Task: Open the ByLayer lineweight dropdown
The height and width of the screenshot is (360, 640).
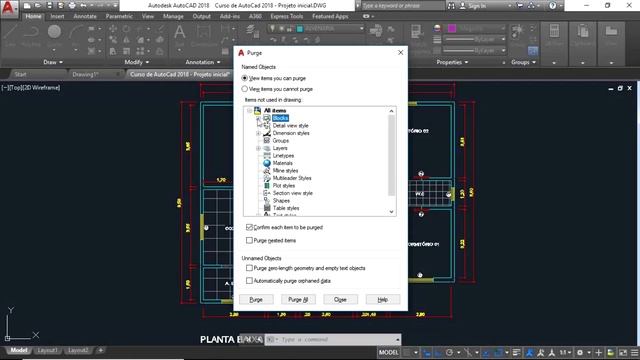Action: (x=475, y=39)
